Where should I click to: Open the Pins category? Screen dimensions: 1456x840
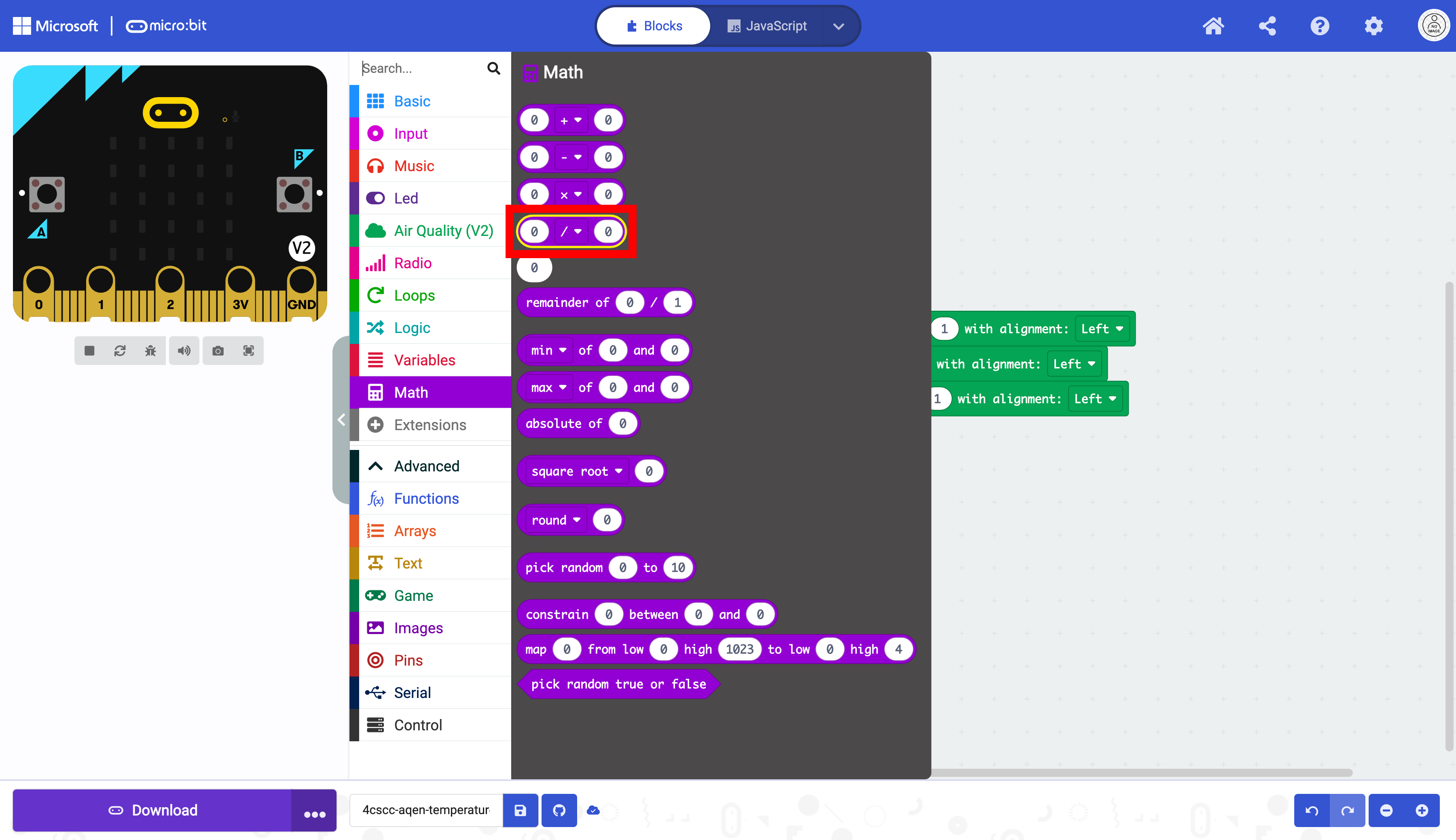tap(430, 661)
